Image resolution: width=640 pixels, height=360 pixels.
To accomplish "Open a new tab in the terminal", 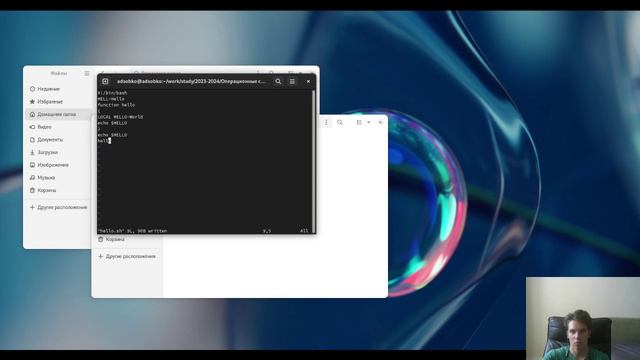I will point(105,81).
